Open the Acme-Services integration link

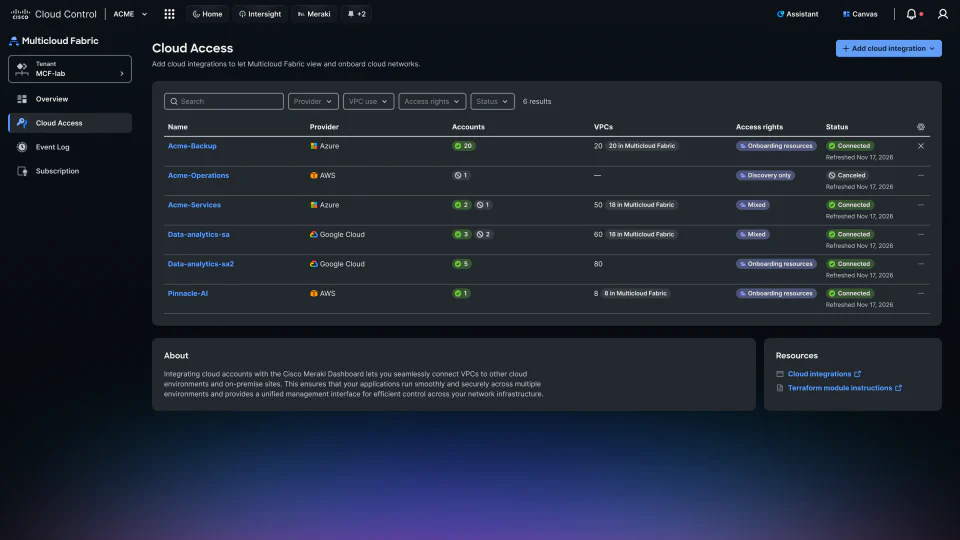click(x=194, y=205)
